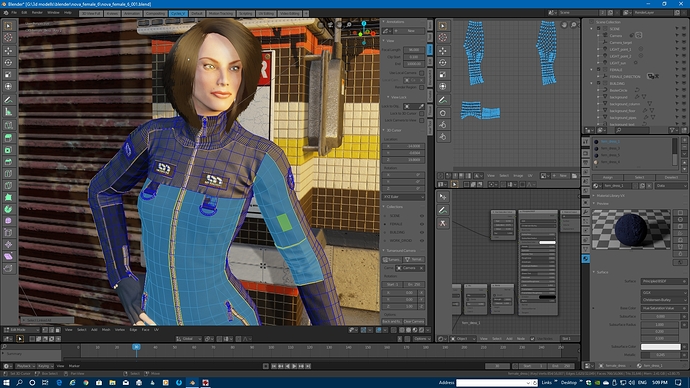Open the Render menu
Viewport: 690px width, 388px height.
(x=37, y=13)
